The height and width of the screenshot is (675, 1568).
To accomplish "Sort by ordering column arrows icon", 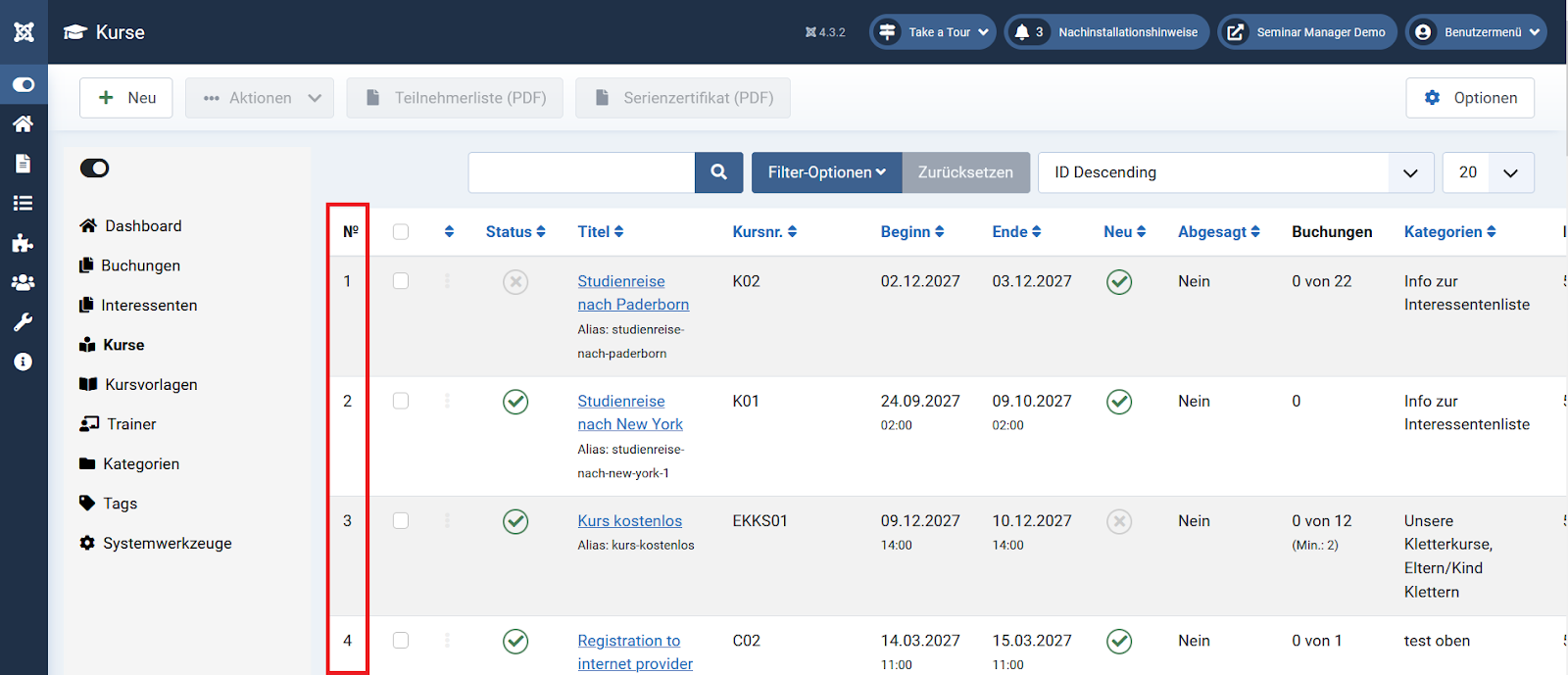I will pyautogui.click(x=449, y=232).
